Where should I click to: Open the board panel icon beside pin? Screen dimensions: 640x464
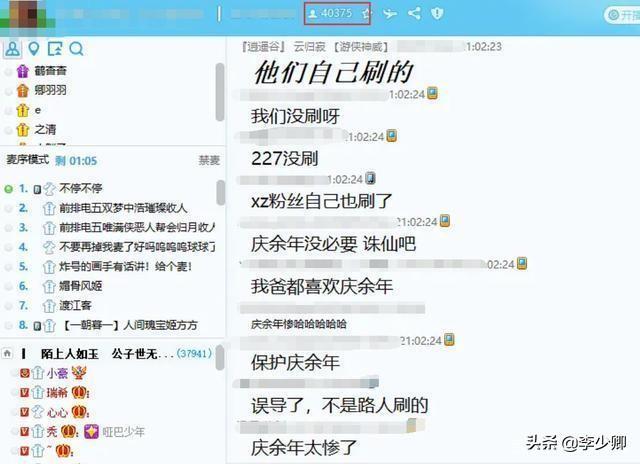point(55,49)
